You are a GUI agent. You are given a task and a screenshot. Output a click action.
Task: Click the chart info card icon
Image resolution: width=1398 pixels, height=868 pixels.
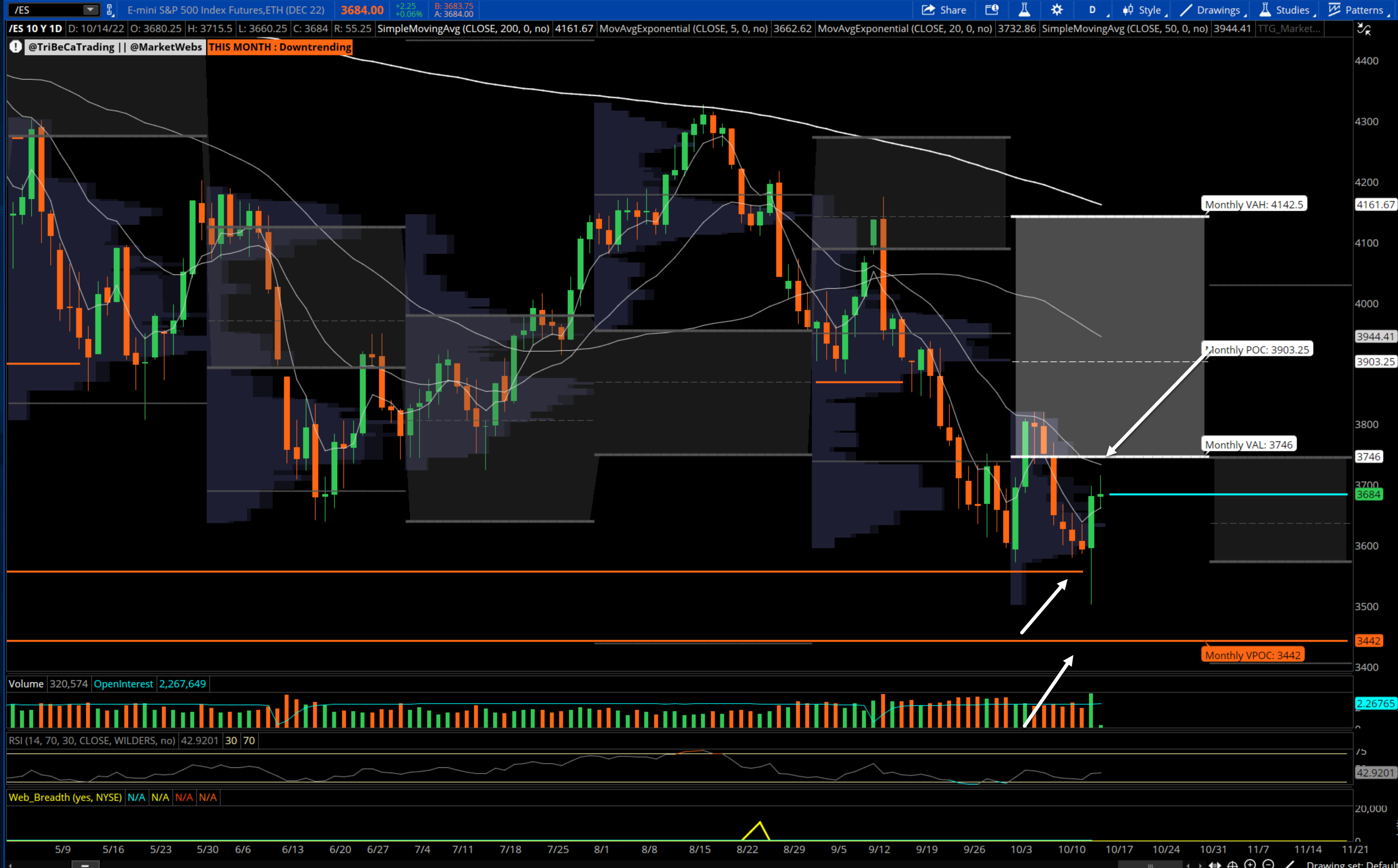click(992, 10)
